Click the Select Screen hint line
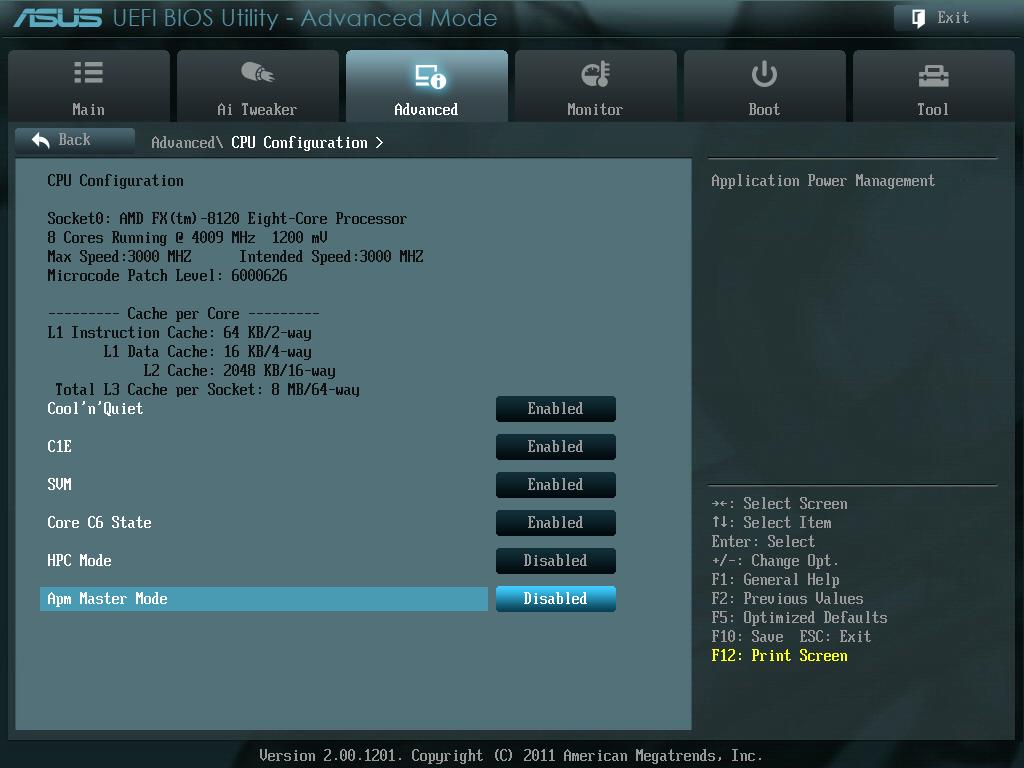1024x768 pixels. point(780,504)
